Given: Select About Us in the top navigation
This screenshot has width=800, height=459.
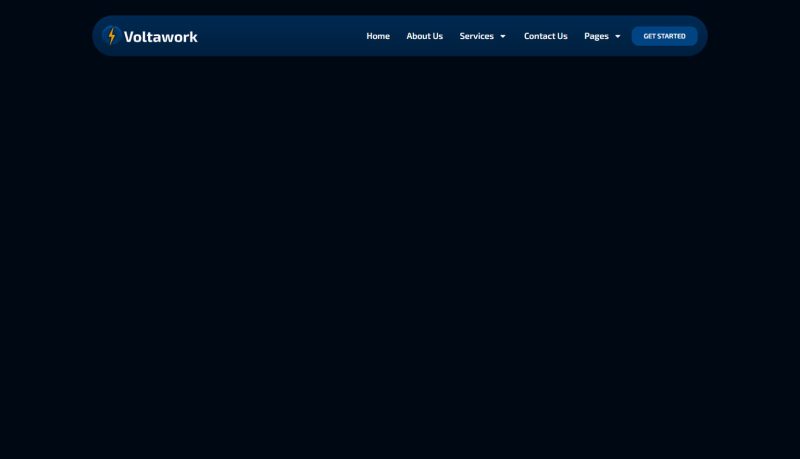Looking at the screenshot, I should pos(424,36).
